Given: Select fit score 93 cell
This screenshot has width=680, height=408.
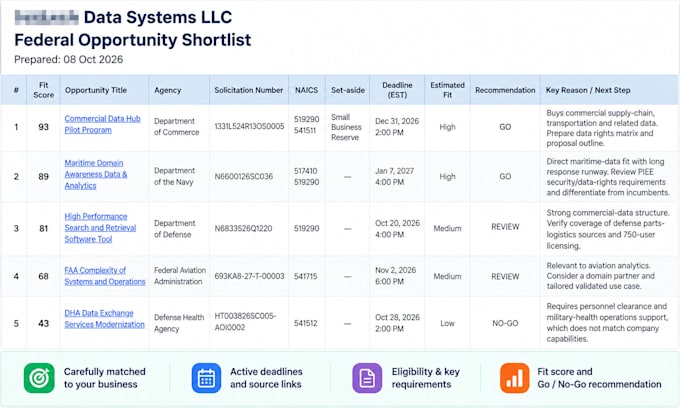Looking at the screenshot, I should pos(43,127).
